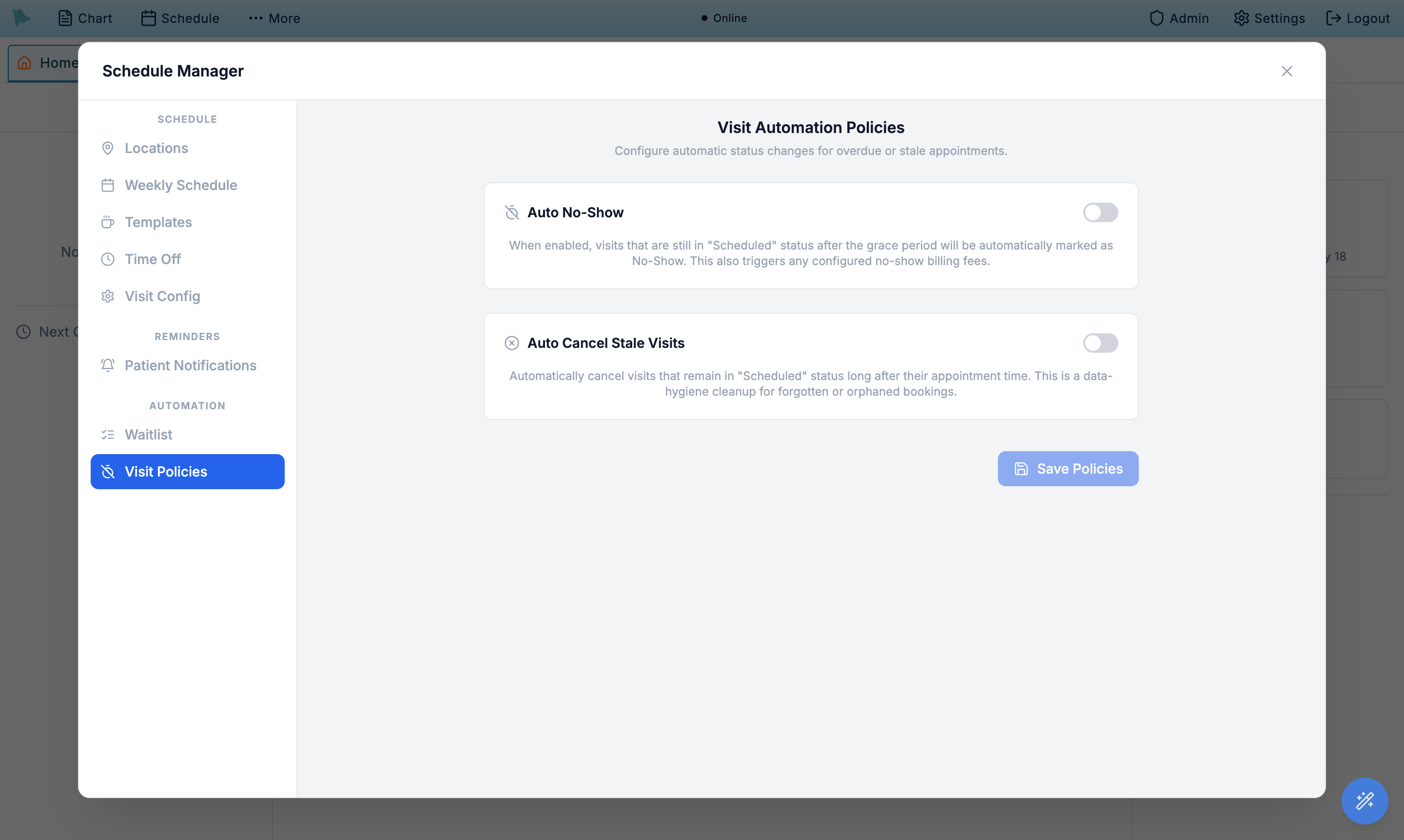This screenshot has width=1404, height=840.
Task: Click the Auto No-Show heading
Action: click(x=575, y=212)
